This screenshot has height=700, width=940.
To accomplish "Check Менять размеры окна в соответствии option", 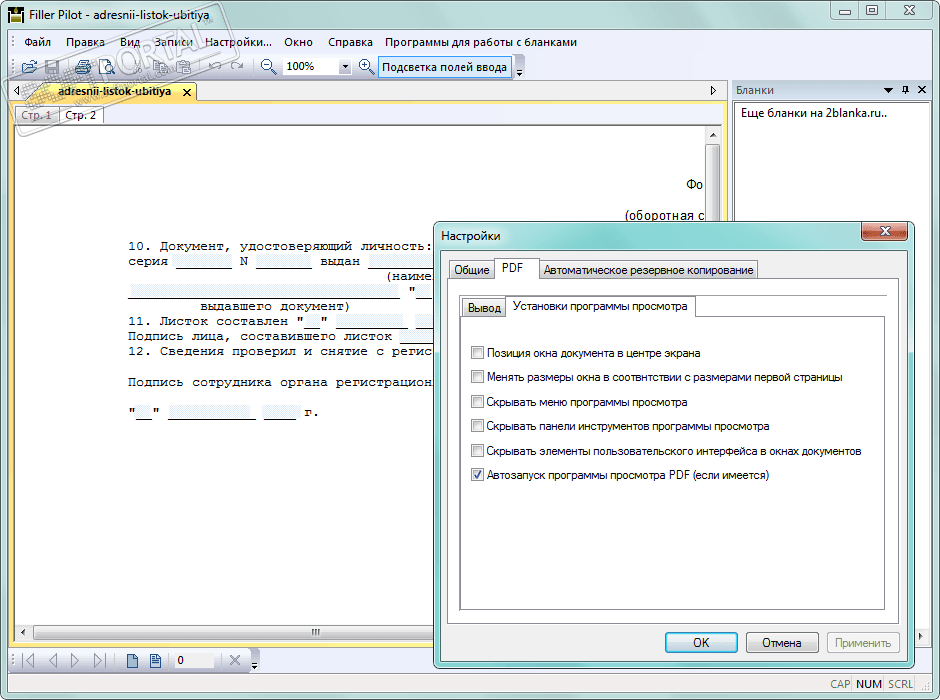I will click(477, 377).
